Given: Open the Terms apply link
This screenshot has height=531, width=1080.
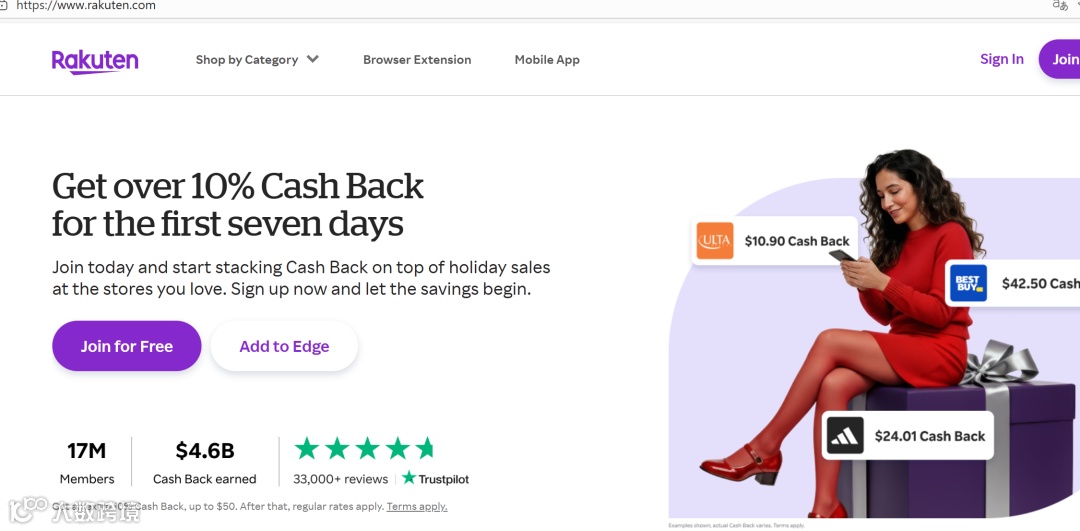Looking at the screenshot, I should coord(417,507).
